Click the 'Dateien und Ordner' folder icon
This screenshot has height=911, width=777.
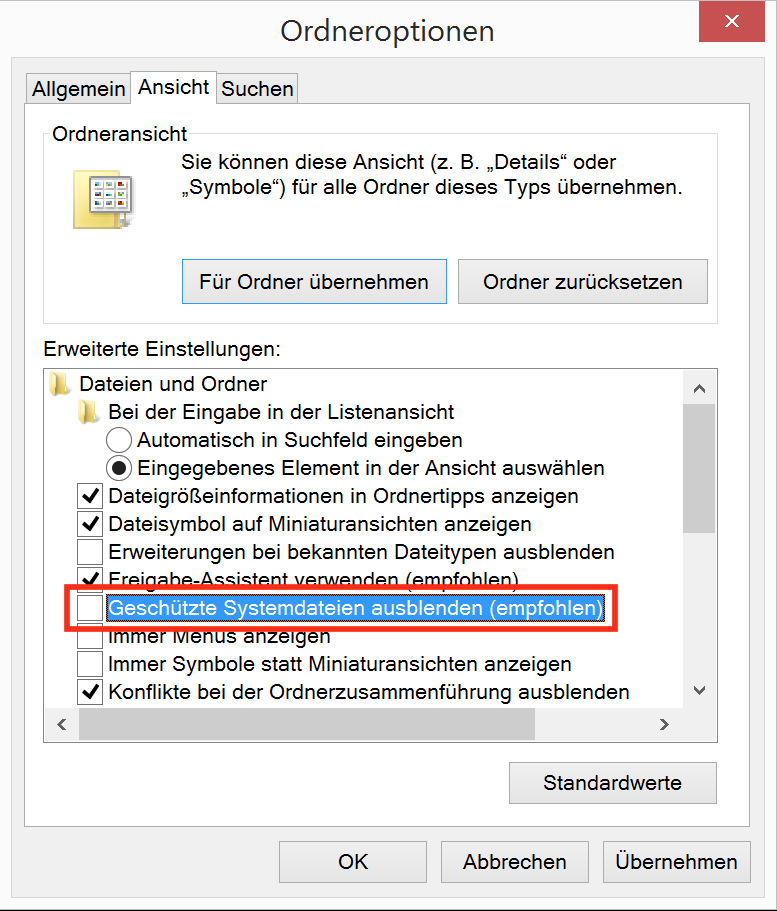(x=62, y=384)
